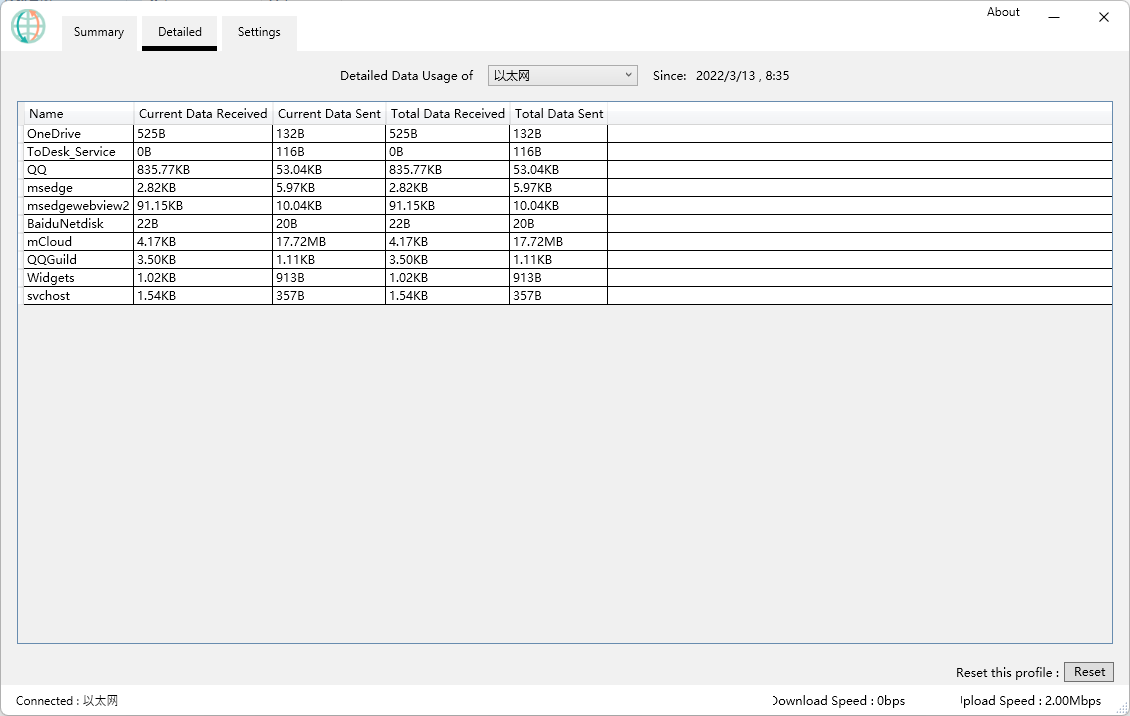Click the Download Speed status text
Image resolution: width=1130 pixels, height=716 pixels.
838,701
